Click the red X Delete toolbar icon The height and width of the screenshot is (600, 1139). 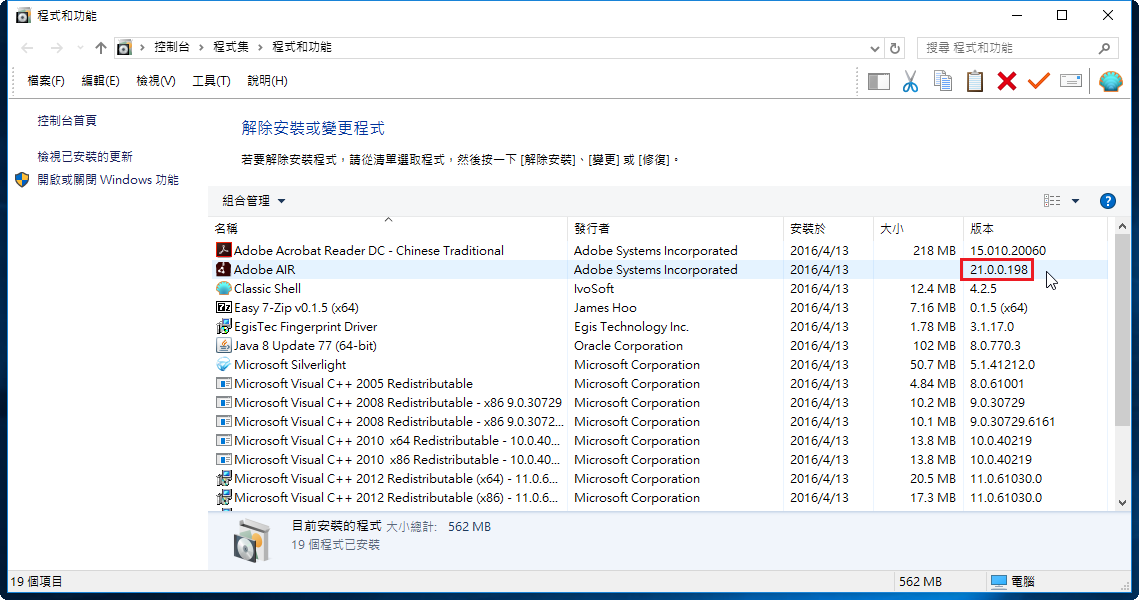point(1007,81)
